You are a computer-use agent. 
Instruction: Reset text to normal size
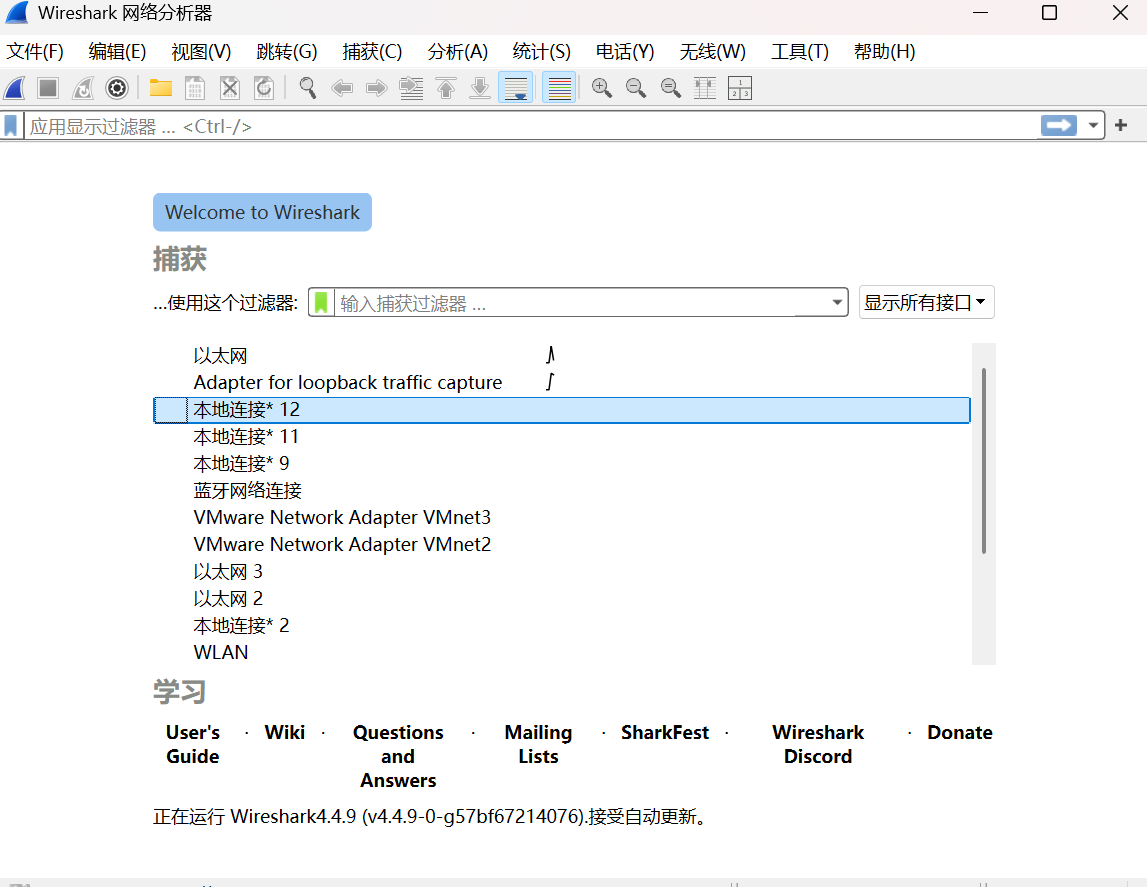(x=670, y=88)
